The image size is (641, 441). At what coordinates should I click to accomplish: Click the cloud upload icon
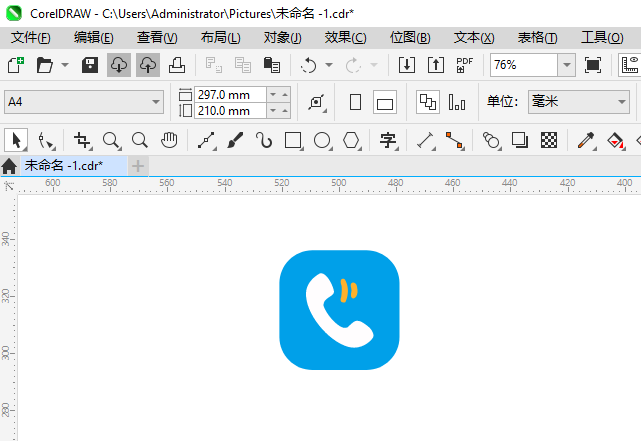pyautogui.click(x=148, y=65)
